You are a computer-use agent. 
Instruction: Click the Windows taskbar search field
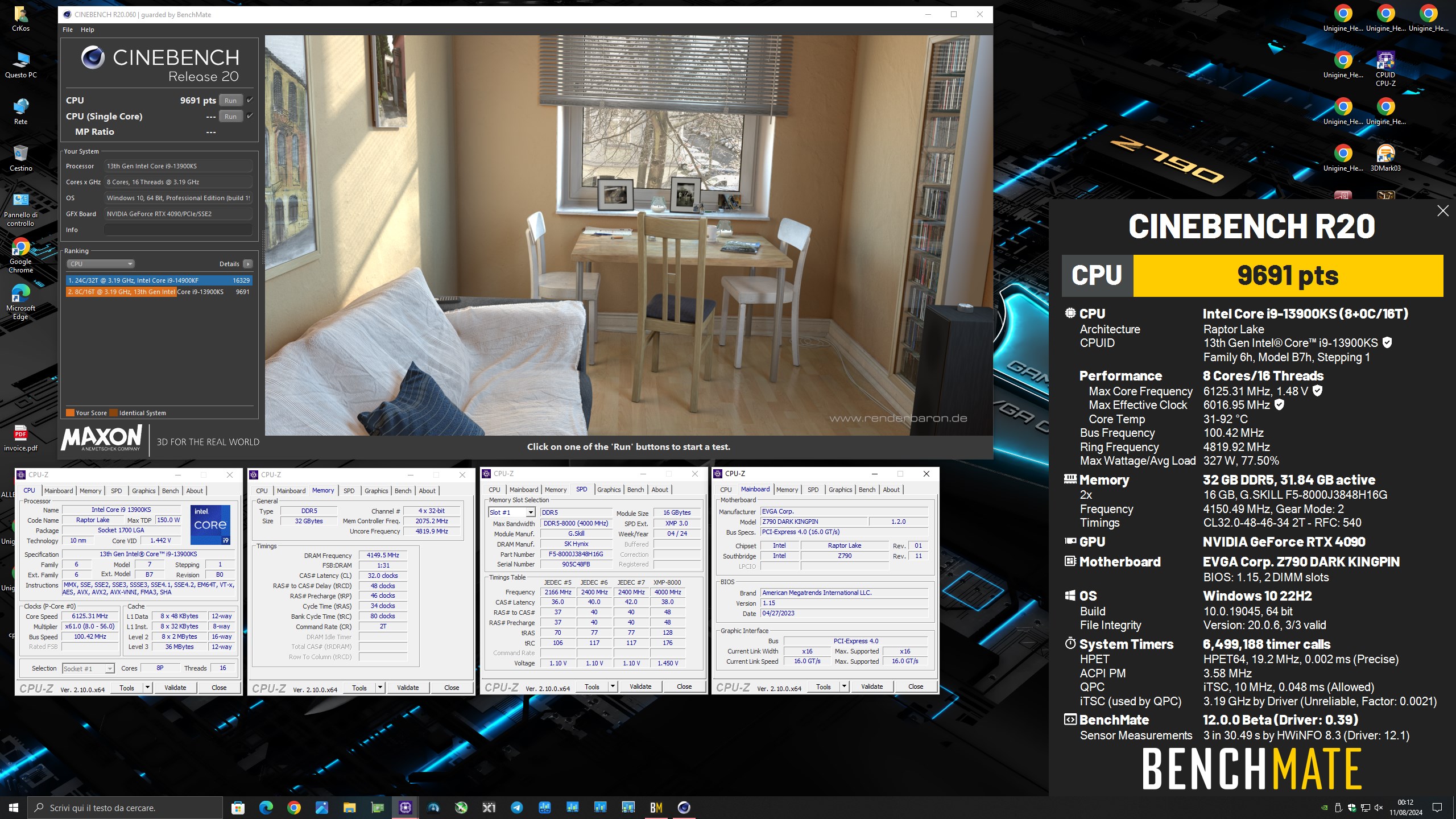[x=125, y=807]
